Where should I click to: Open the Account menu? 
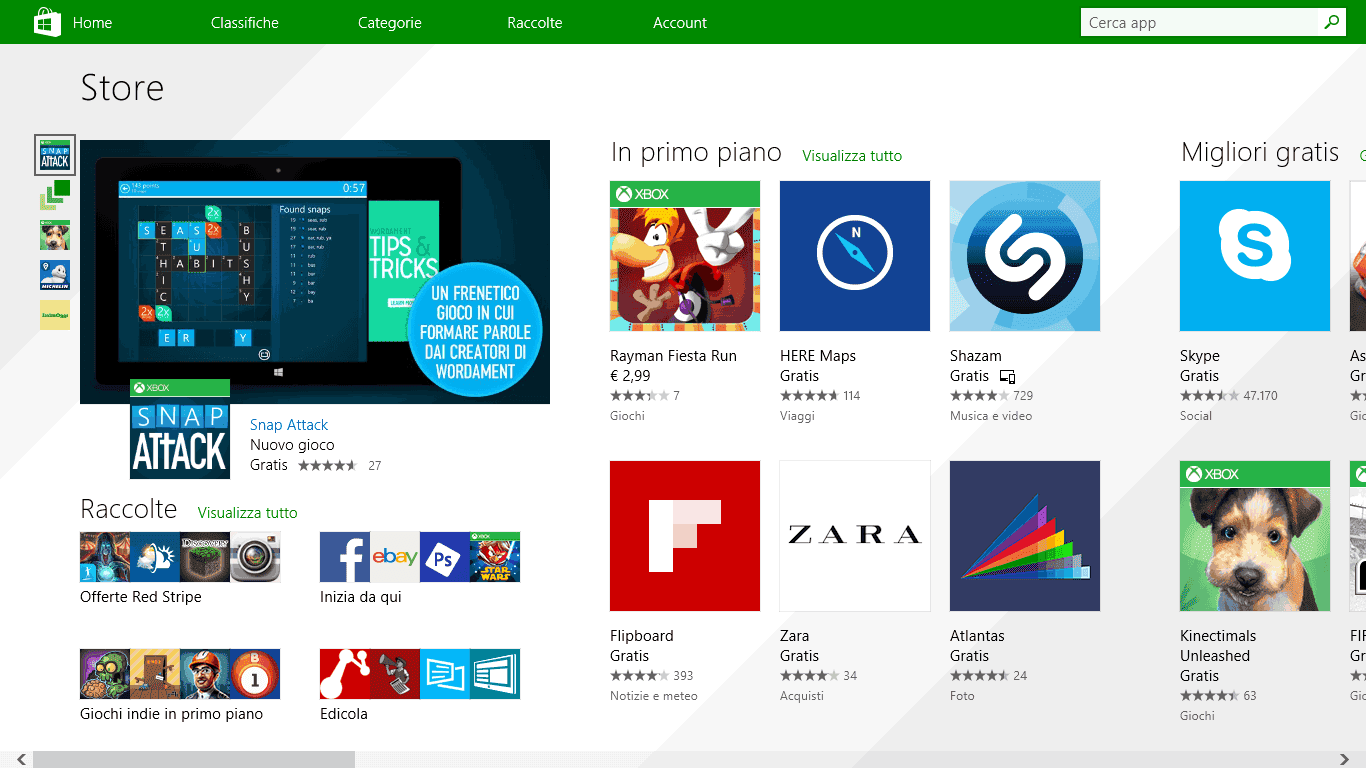(680, 23)
